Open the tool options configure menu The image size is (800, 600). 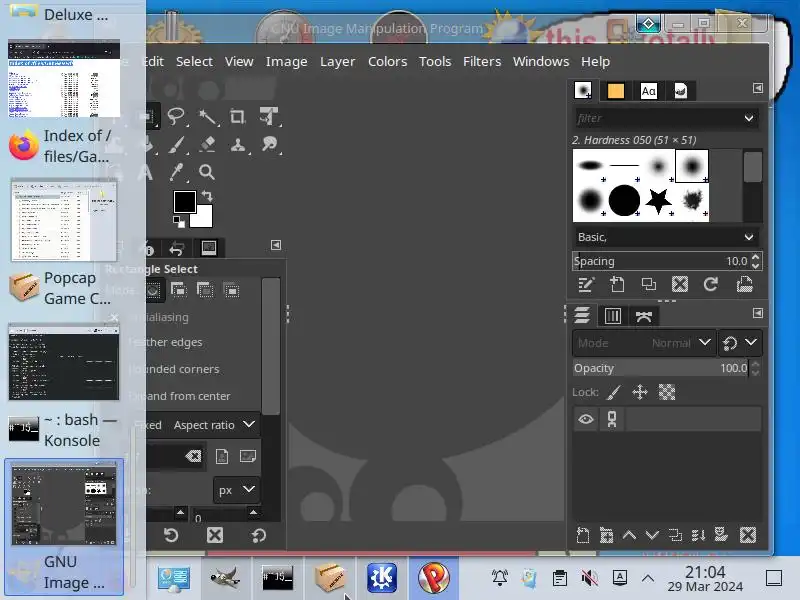[276, 245]
